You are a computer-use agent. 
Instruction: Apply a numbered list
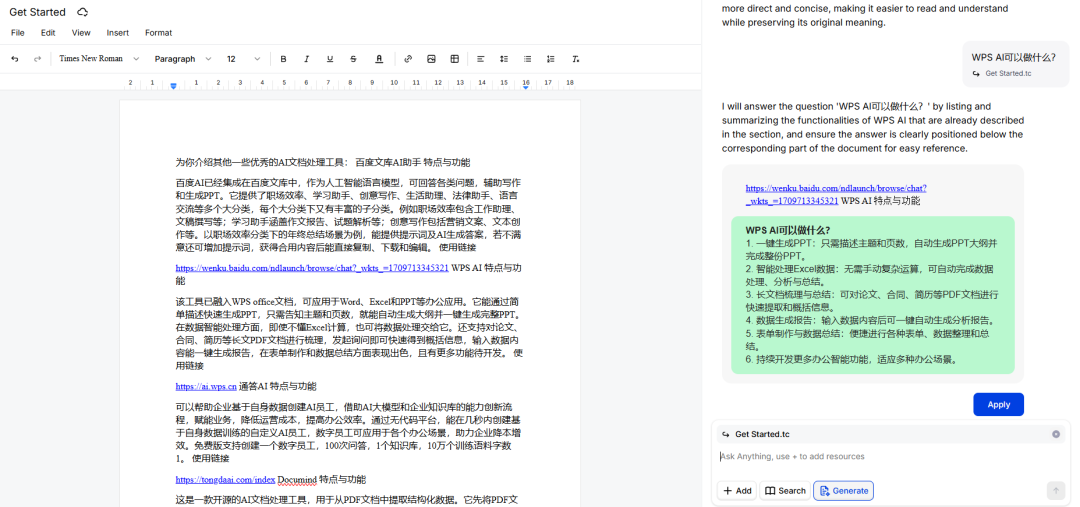coord(550,59)
